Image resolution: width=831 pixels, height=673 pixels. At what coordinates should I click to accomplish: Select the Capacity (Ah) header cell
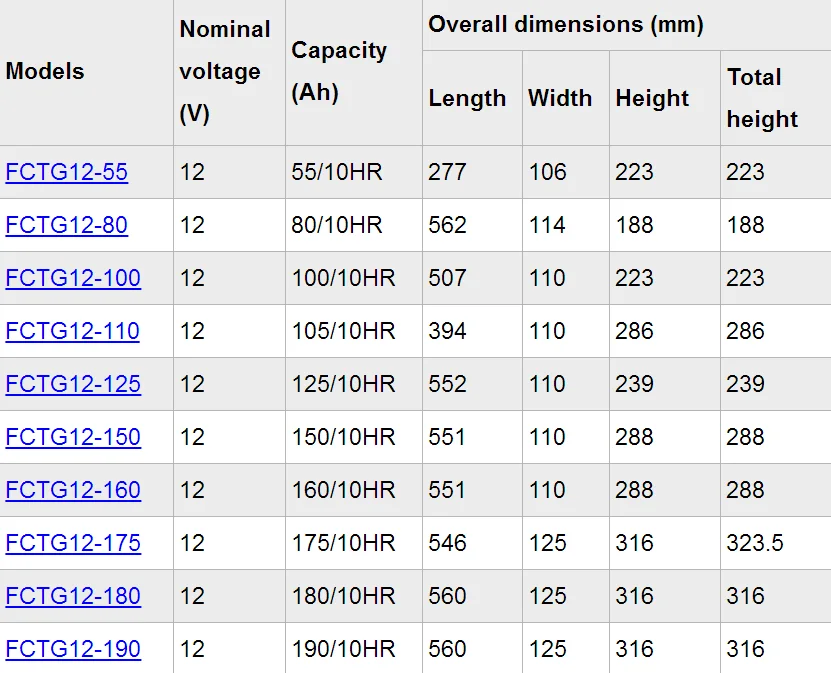[x=339, y=72]
